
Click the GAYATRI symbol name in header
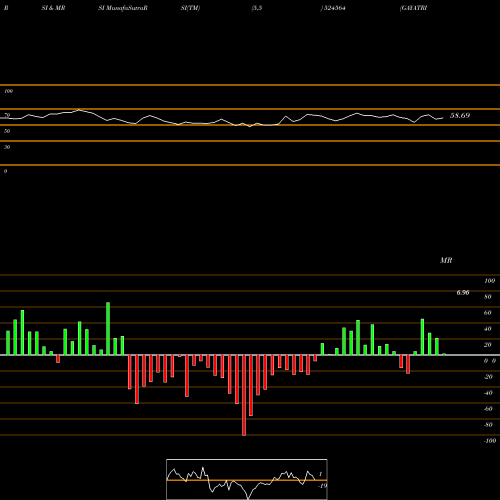point(413,8)
